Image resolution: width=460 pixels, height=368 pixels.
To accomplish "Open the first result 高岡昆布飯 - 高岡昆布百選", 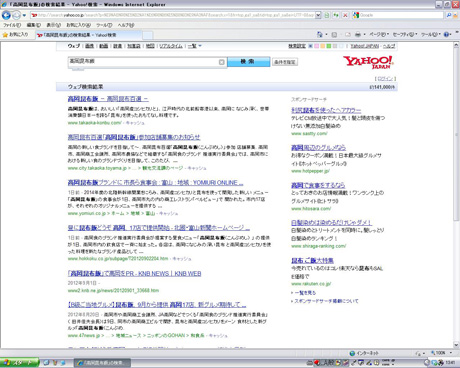I will click(108, 99).
